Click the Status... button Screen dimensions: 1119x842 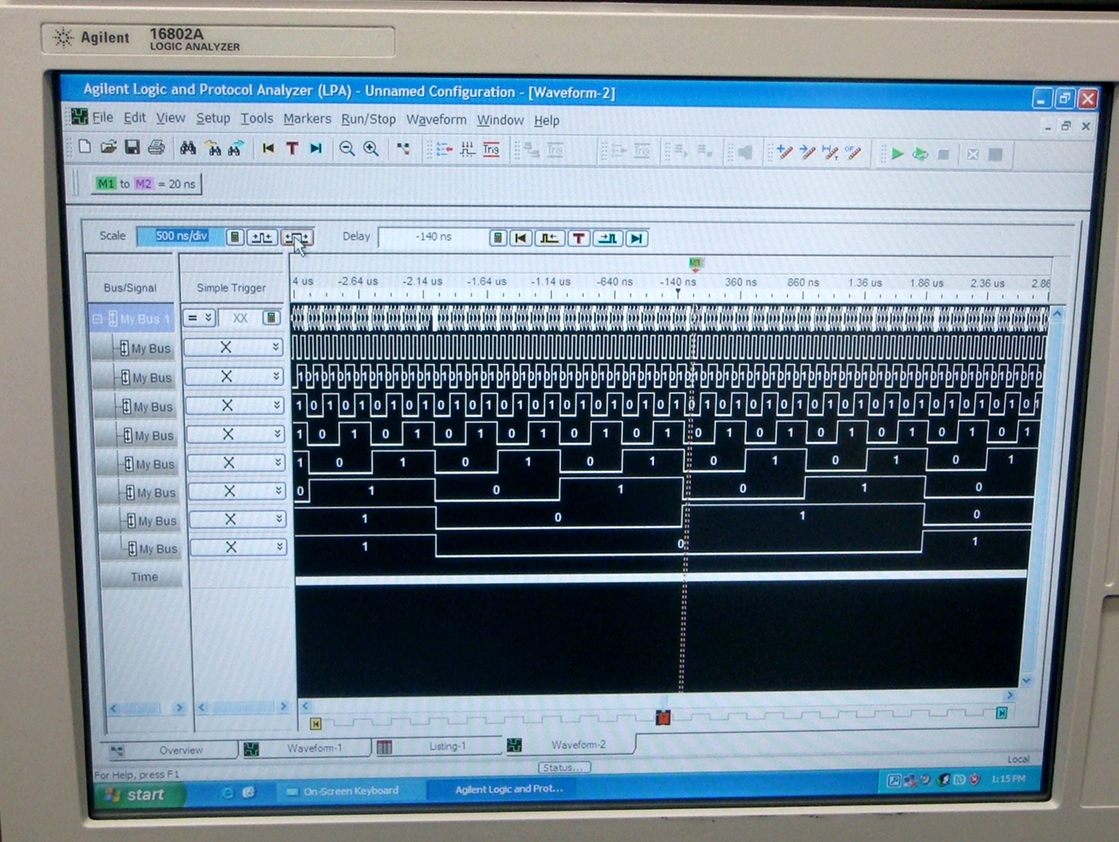564,768
